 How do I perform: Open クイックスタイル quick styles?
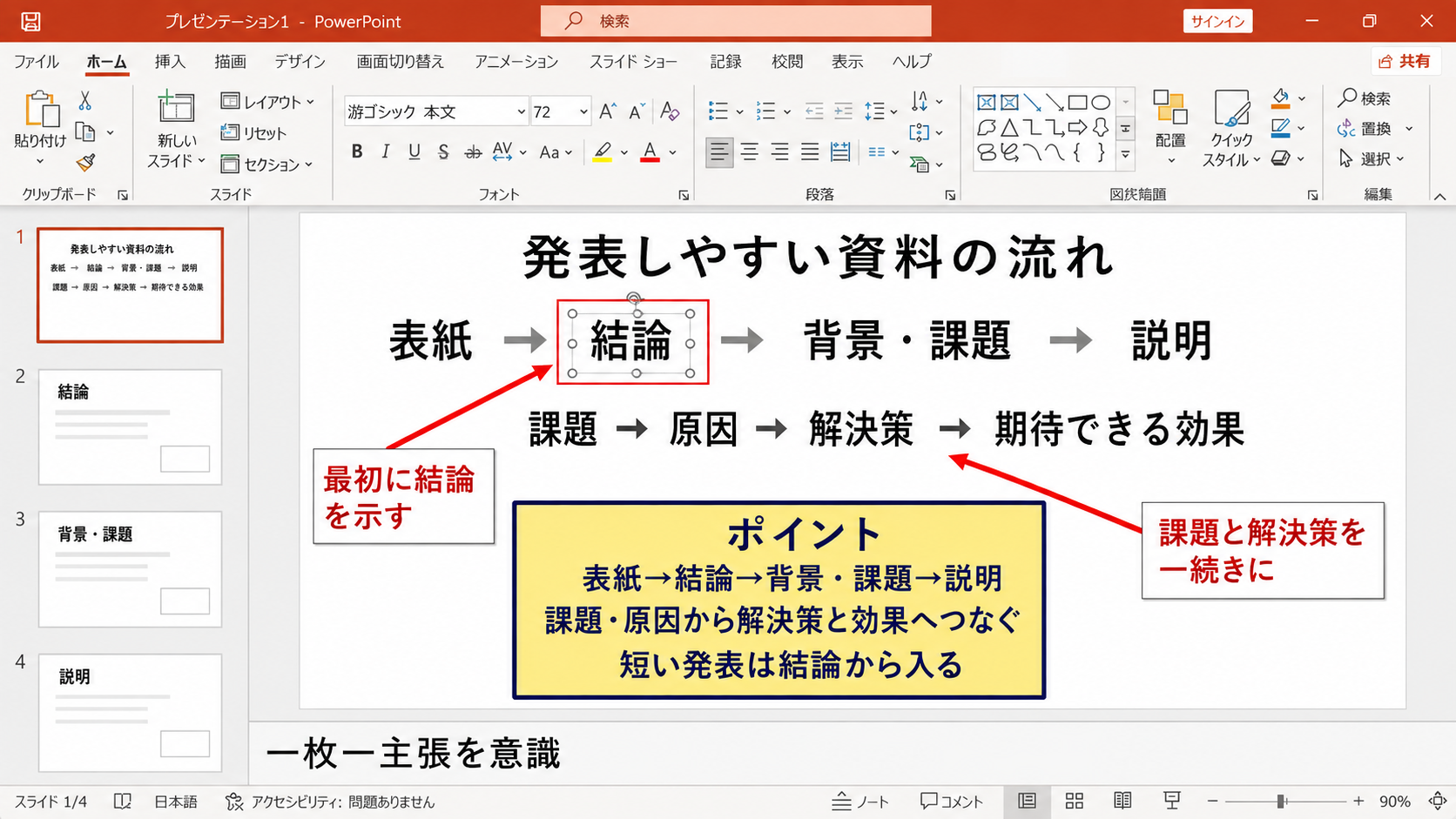(1231, 128)
